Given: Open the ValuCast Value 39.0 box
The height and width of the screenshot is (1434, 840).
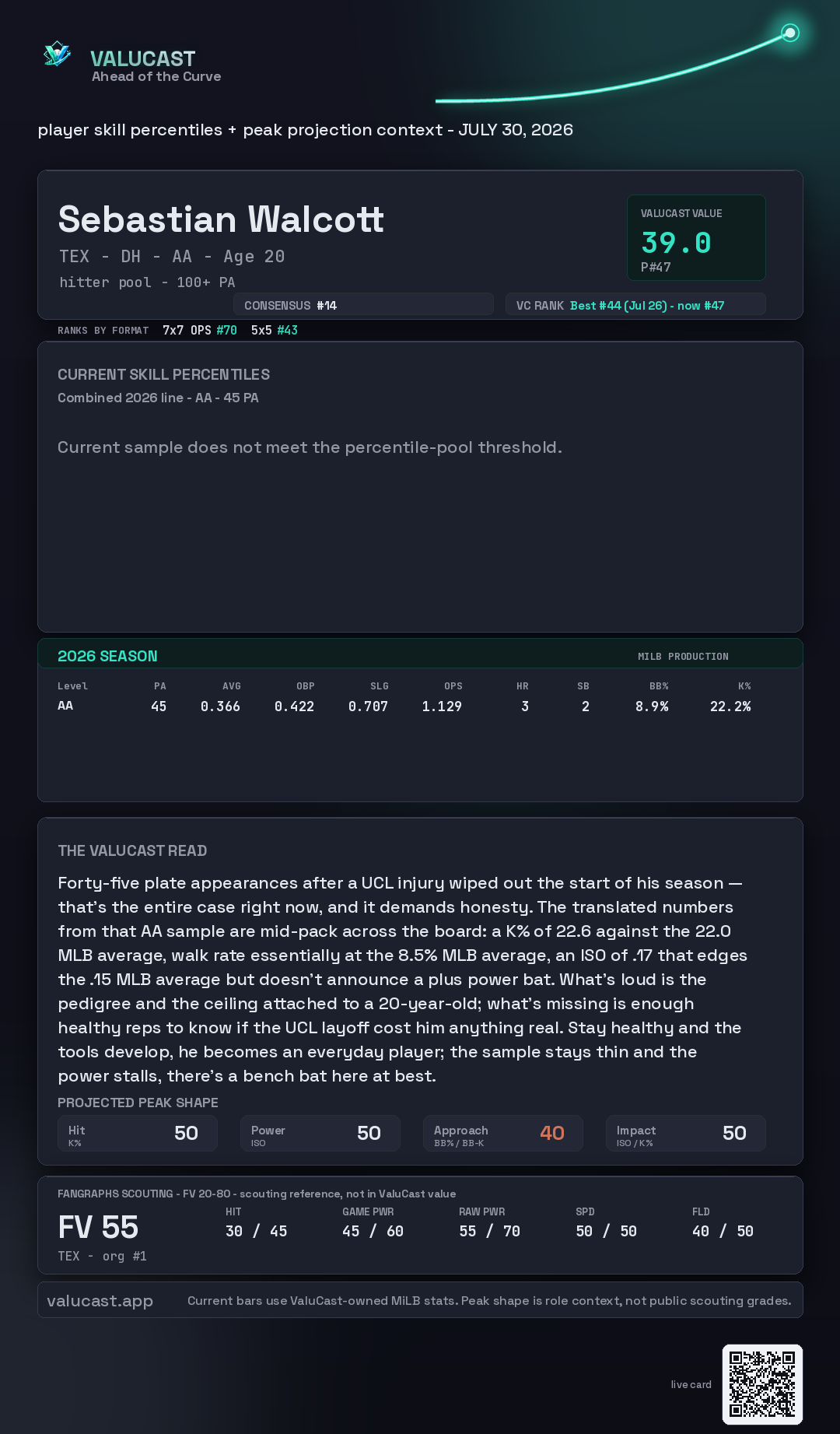Looking at the screenshot, I should click(696, 237).
